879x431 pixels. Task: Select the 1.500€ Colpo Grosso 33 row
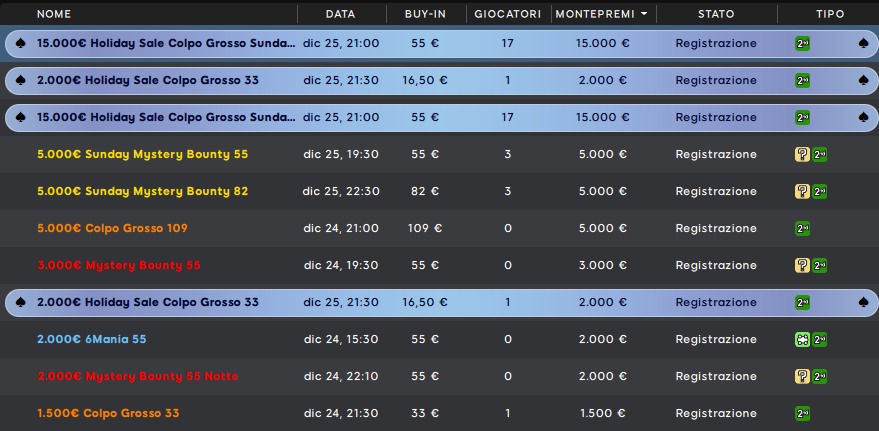click(x=440, y=414)
